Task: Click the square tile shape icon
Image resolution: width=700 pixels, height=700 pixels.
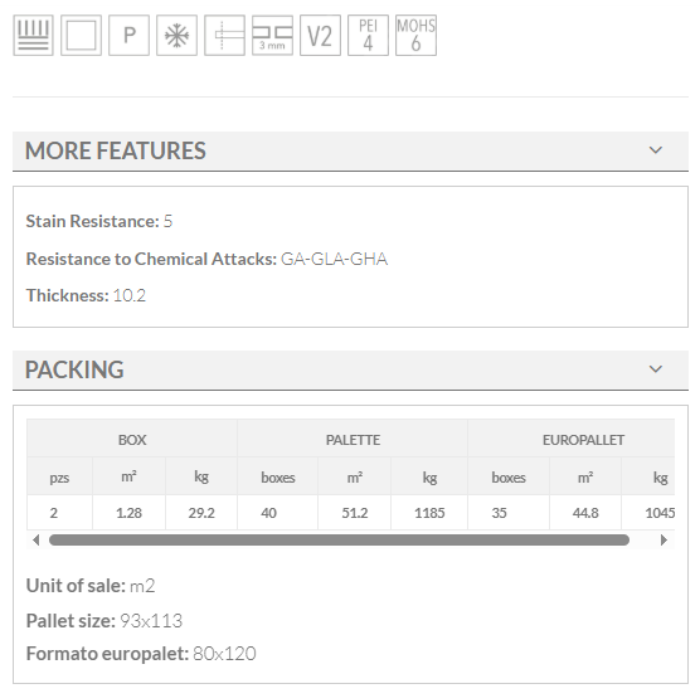Action: (81, 37)
